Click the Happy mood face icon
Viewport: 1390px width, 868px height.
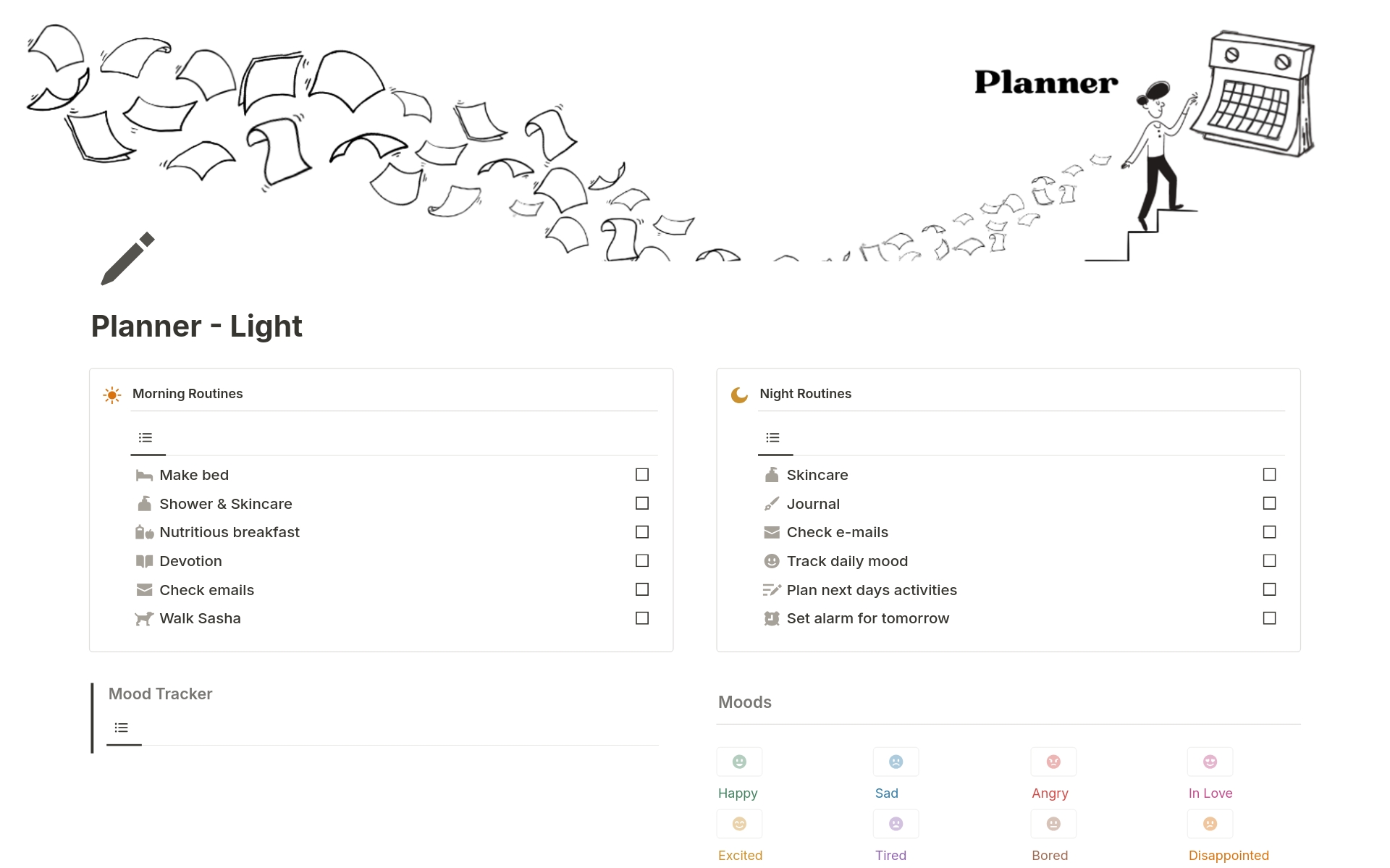point(739,762)
